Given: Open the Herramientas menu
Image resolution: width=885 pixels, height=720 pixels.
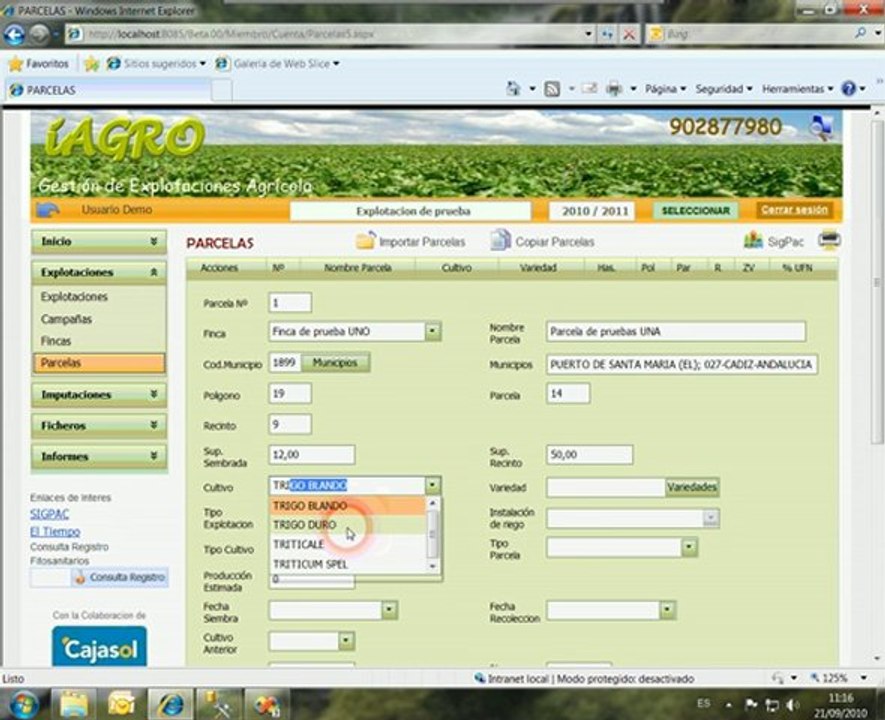Looking at the screenshot, I should click(798, 89).
